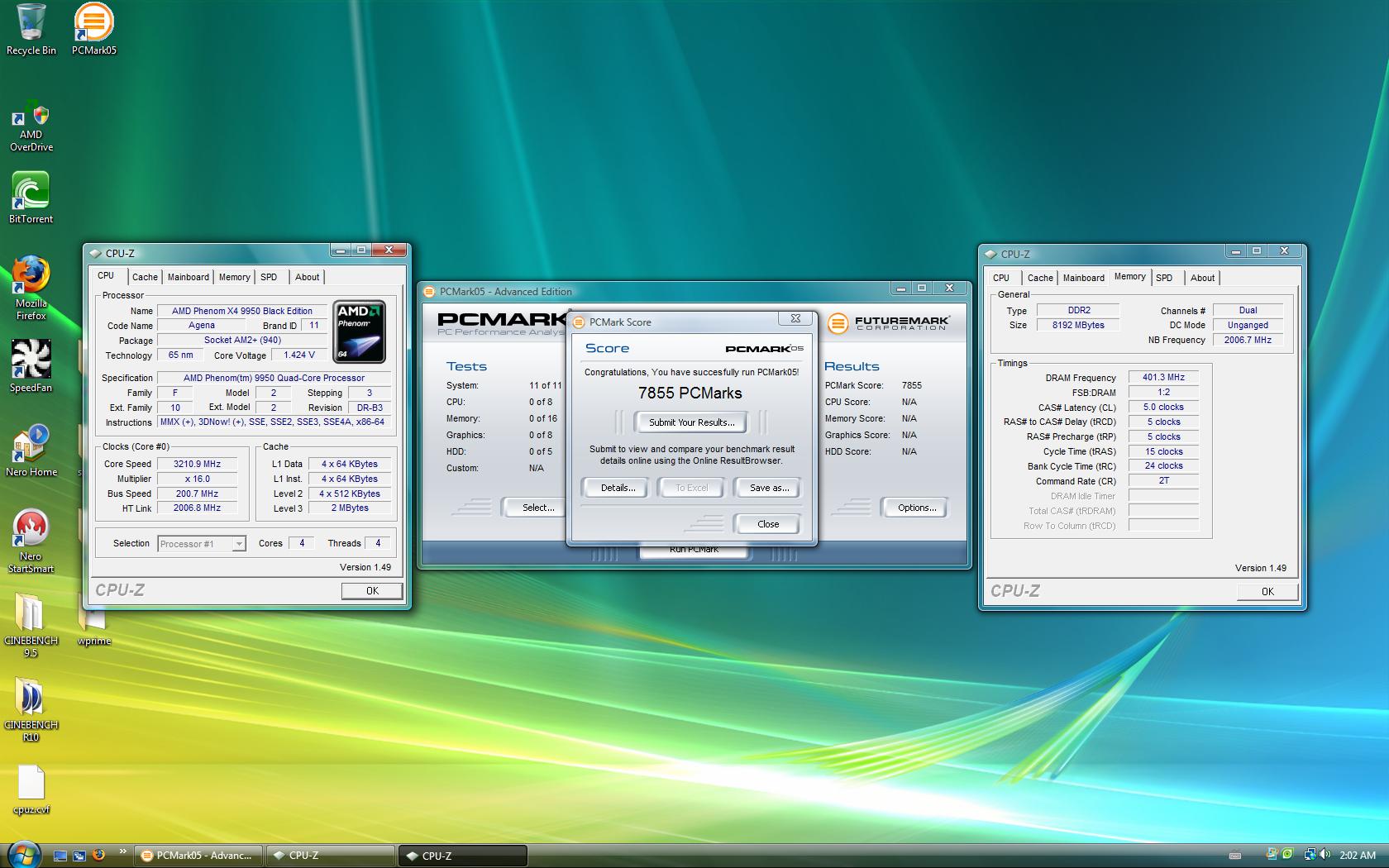Click the Core Voltage value 1.424 V
1389x868 pixels.
pyautogui.click(x=299, y=355)
